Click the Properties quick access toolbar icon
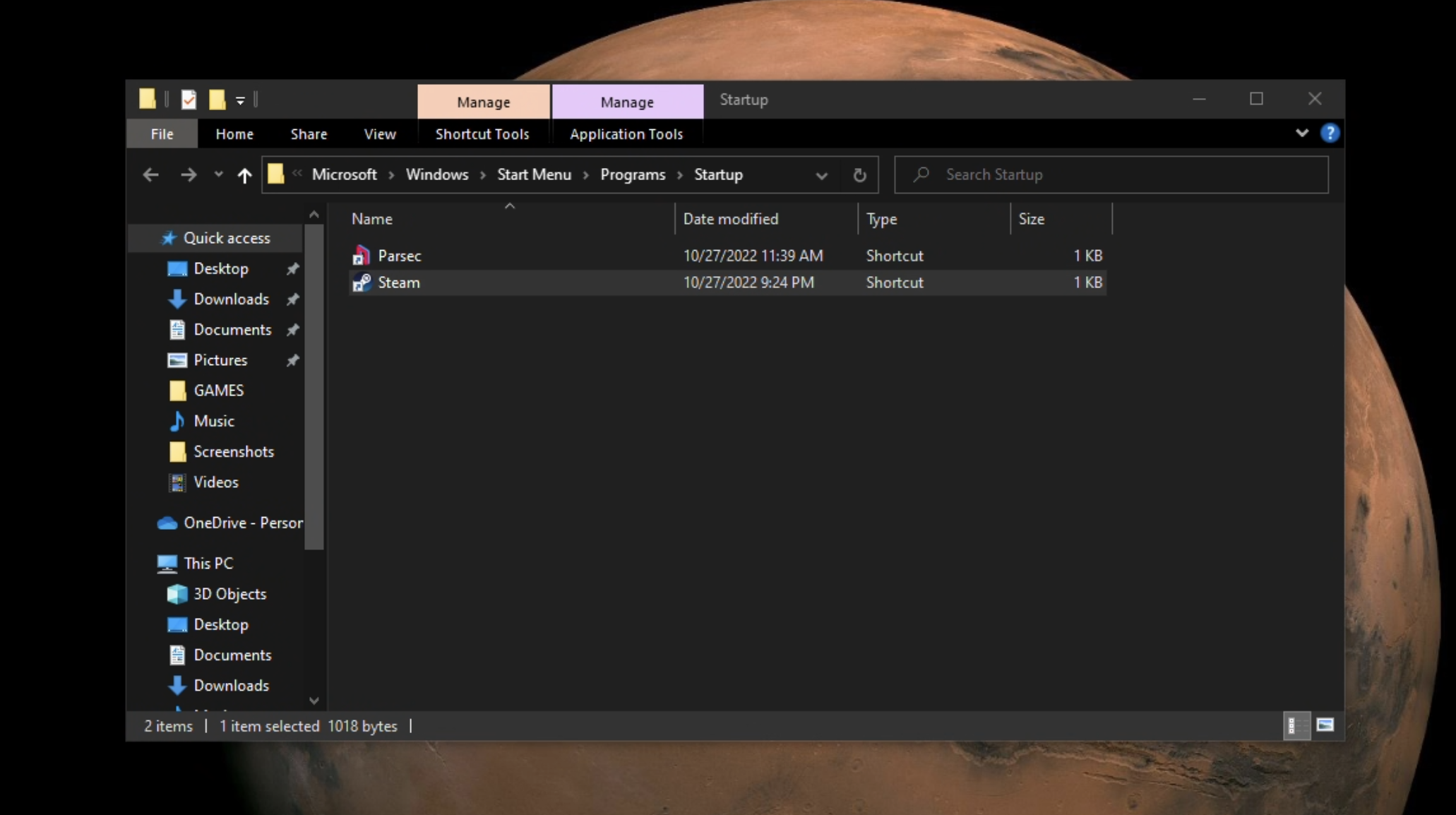This screenshot has width=1456, height=815. click(189, 100)
